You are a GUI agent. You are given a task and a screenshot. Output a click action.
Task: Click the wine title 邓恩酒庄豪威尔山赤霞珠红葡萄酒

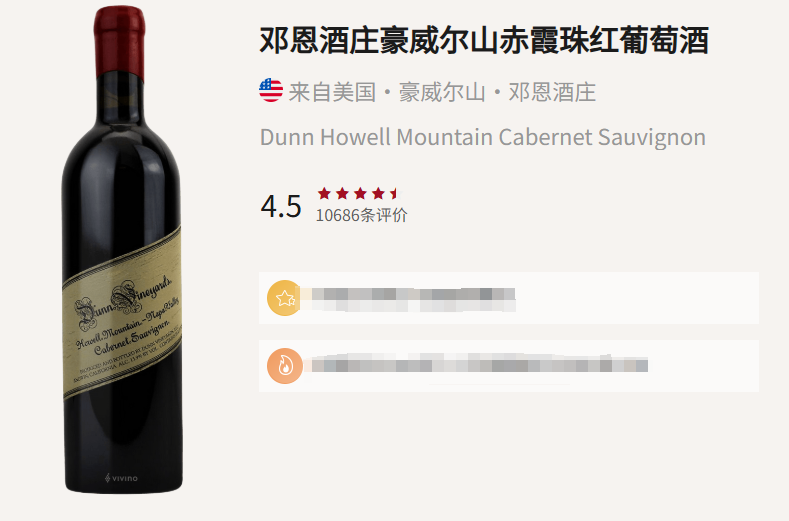tap(484, 40)
